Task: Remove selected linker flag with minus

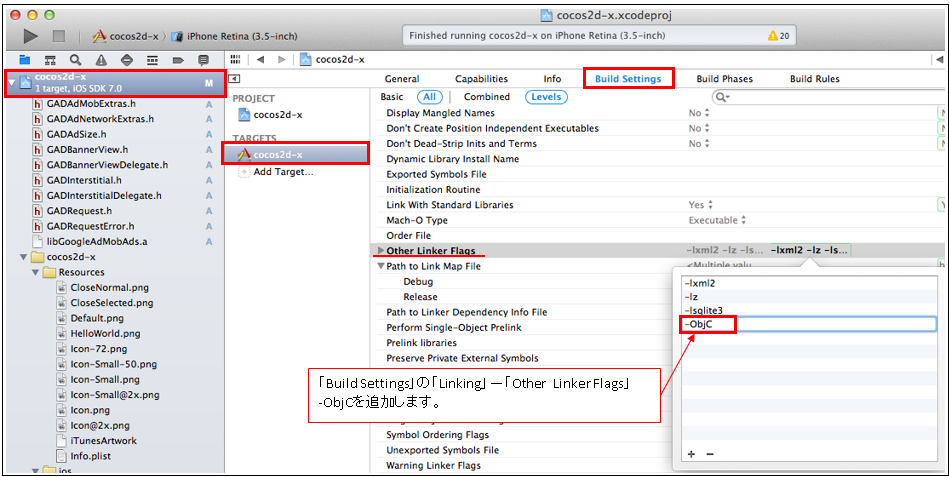Action: [710, 454]
